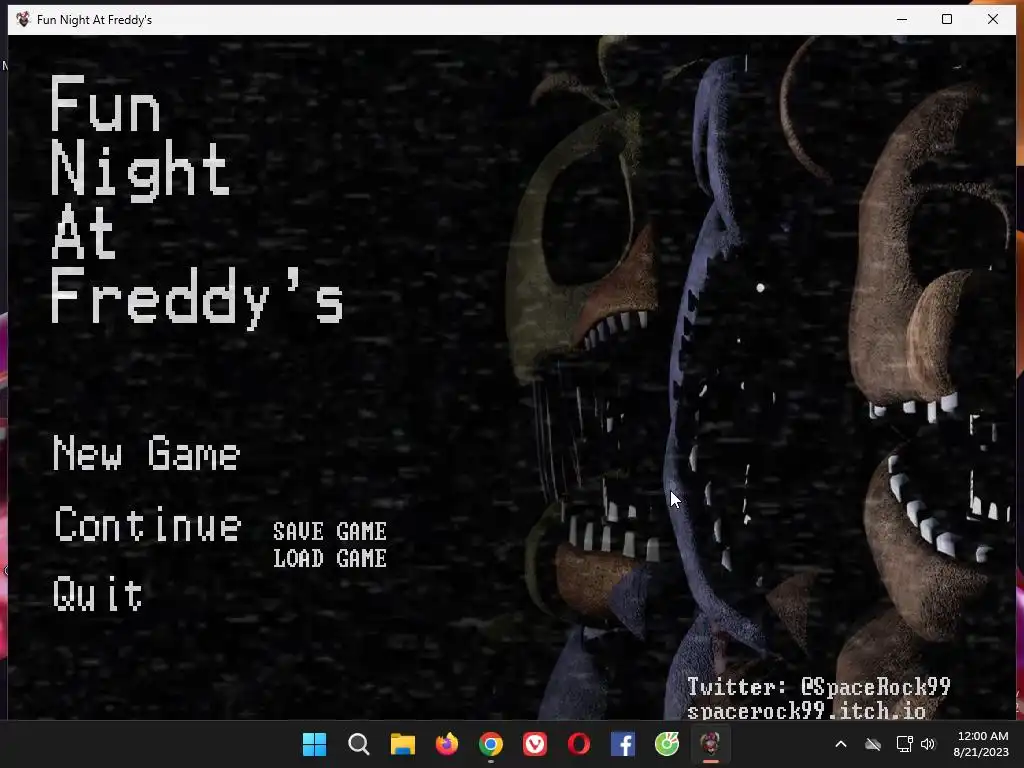Choose Quit in the game menu
Viewport: 1024px width, 768px height.
97,594
